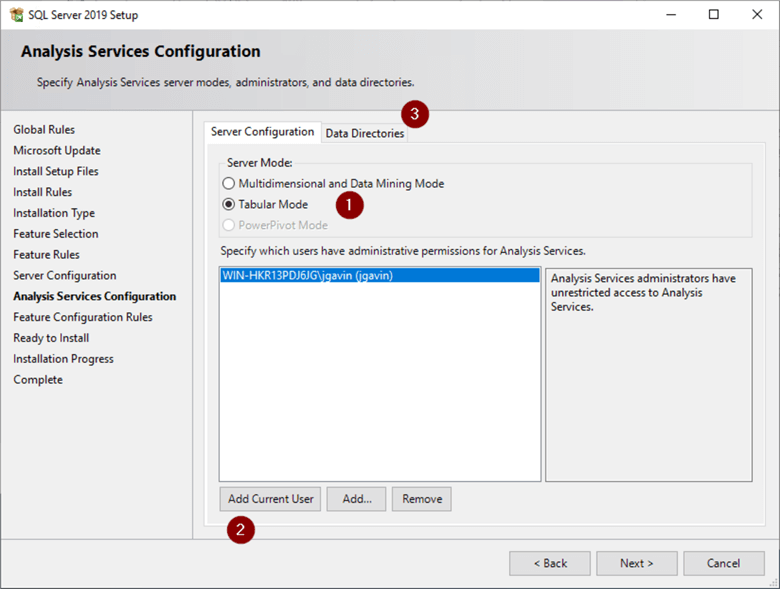The height and width of the screenshot is (589, 780).
Task: Select the jgavin administrator entry
Action: [x=308, y=276]
